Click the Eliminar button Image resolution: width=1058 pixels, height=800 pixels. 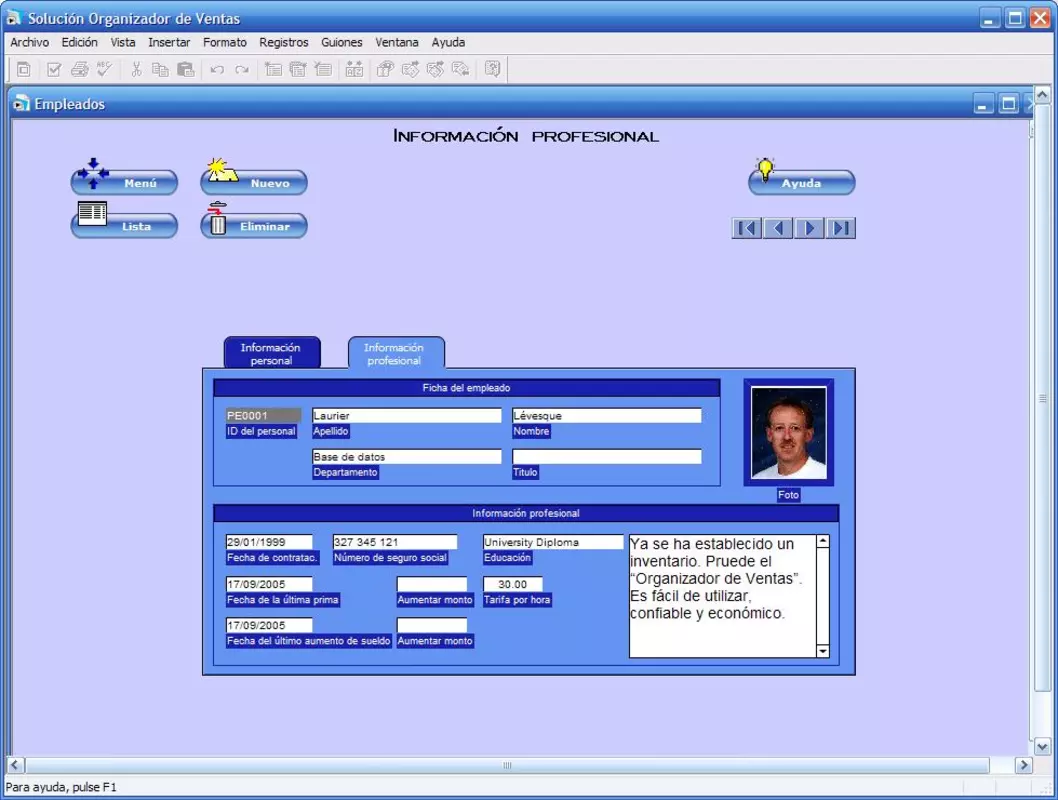[254, 225]
